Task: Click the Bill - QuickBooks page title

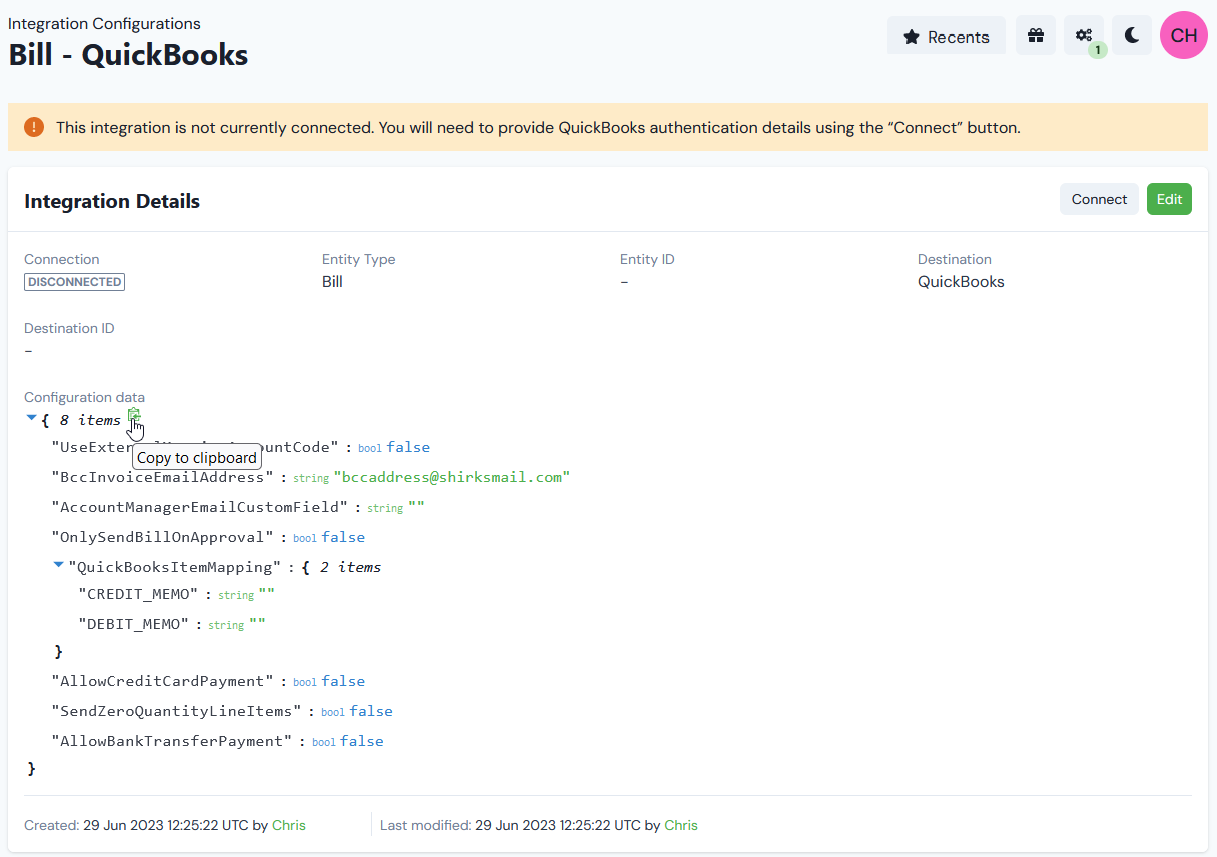Action: 127,55
